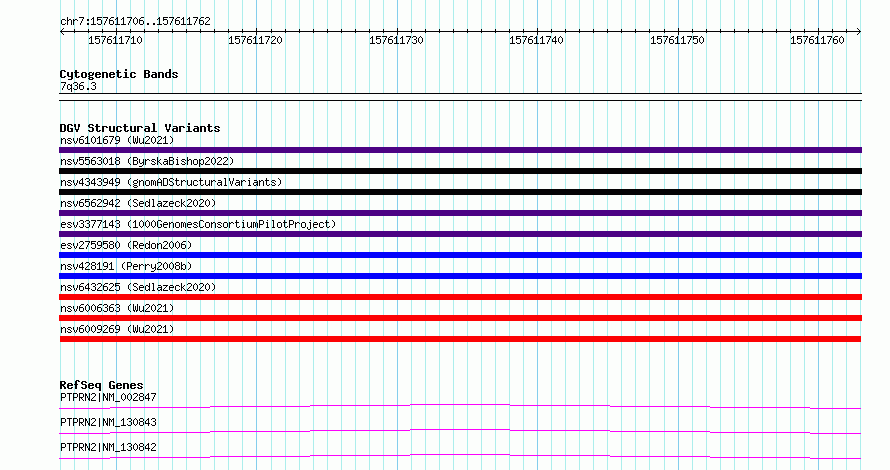Click the RefSeq Genes track title
This screenshot has width=890, height=470.
coord(101,385)
